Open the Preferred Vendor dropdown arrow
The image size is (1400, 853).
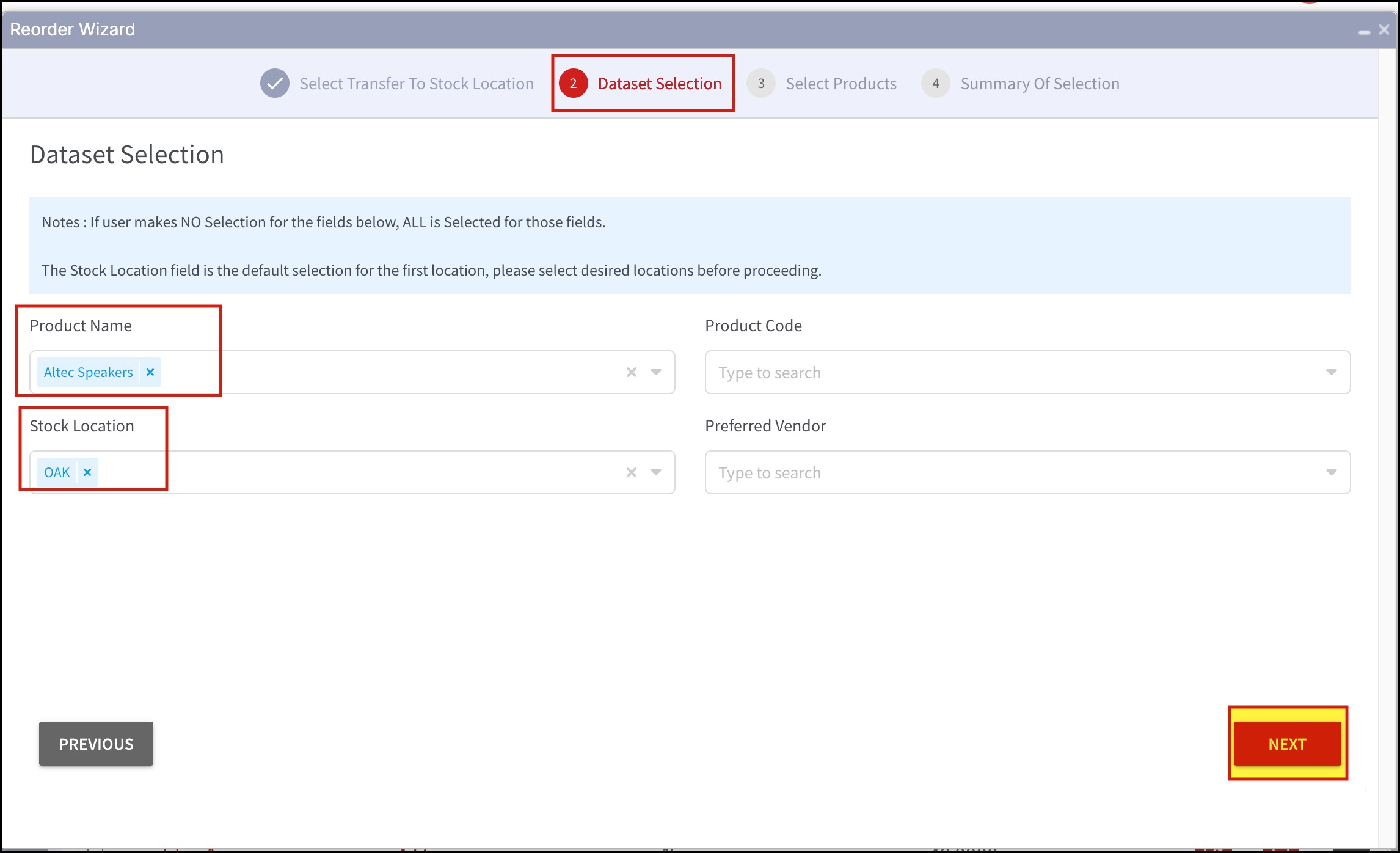pos(1331,472)
